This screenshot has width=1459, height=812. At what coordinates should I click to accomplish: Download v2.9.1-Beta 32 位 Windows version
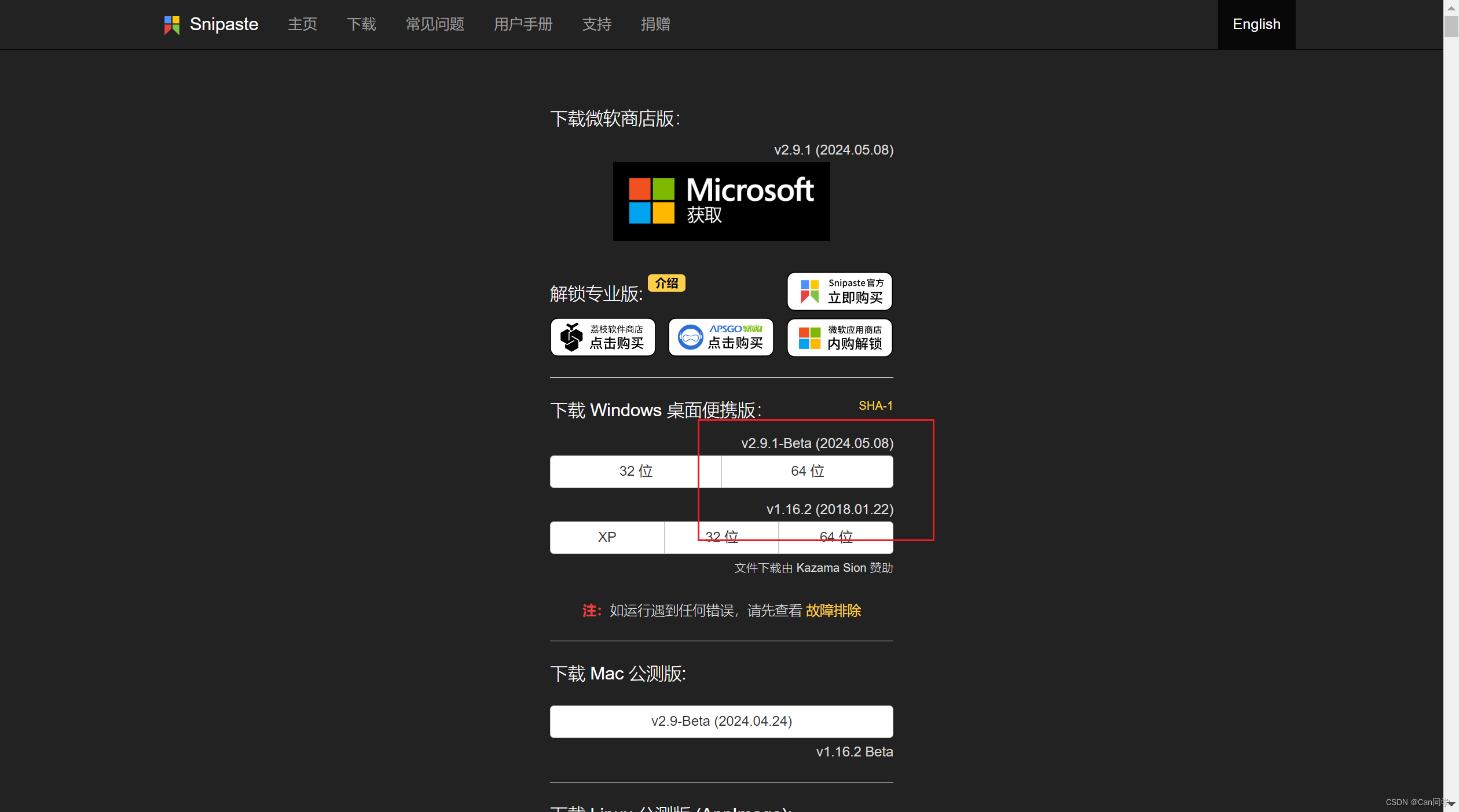635,471
